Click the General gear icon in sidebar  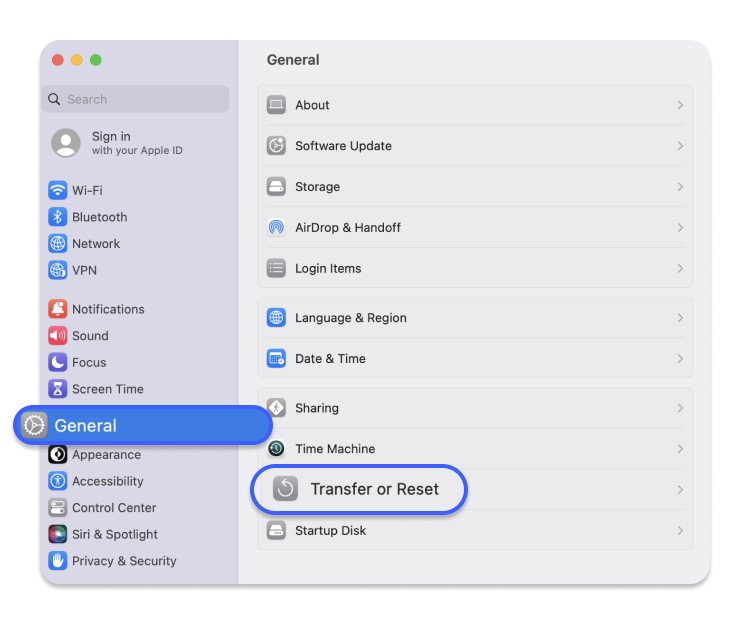click(x=34, y=425)
